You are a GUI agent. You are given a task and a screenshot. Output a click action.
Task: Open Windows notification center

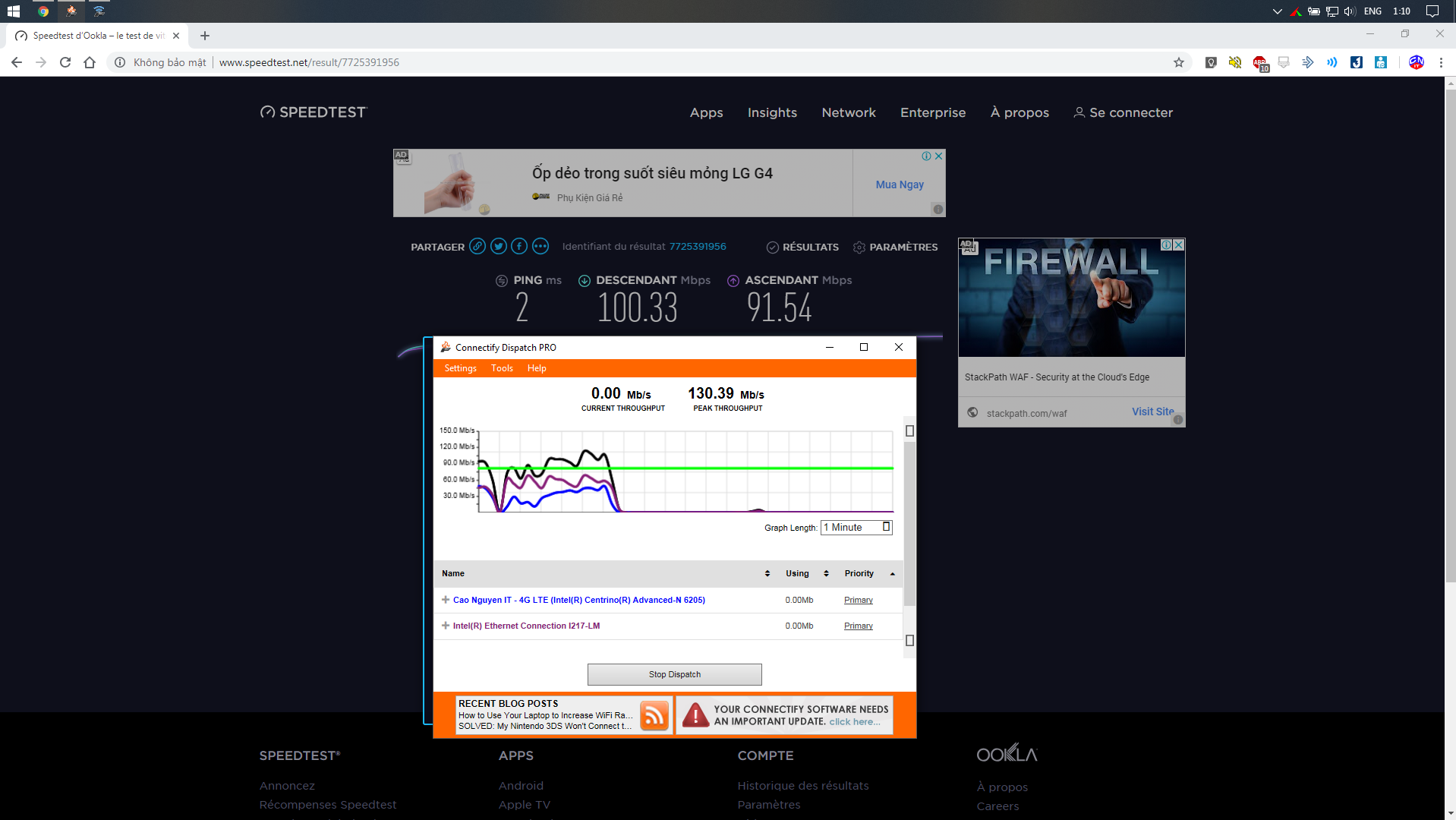coord(1432,11)
